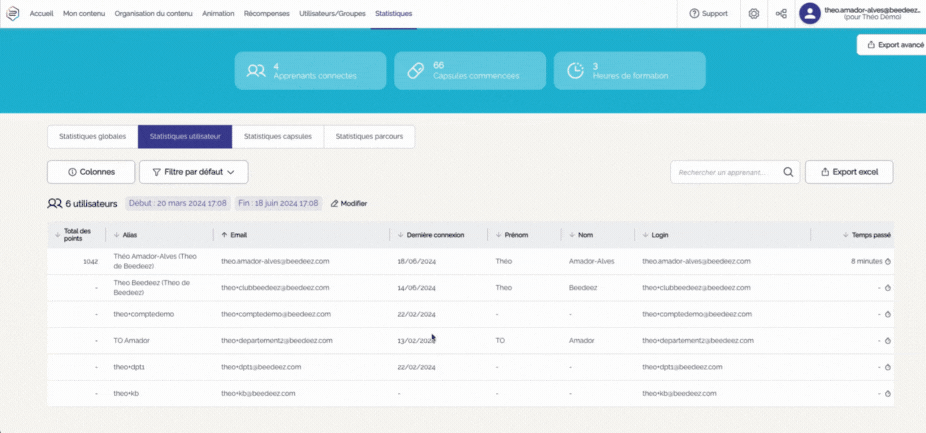Click timer icon in theo+kb row

[888, 394]
